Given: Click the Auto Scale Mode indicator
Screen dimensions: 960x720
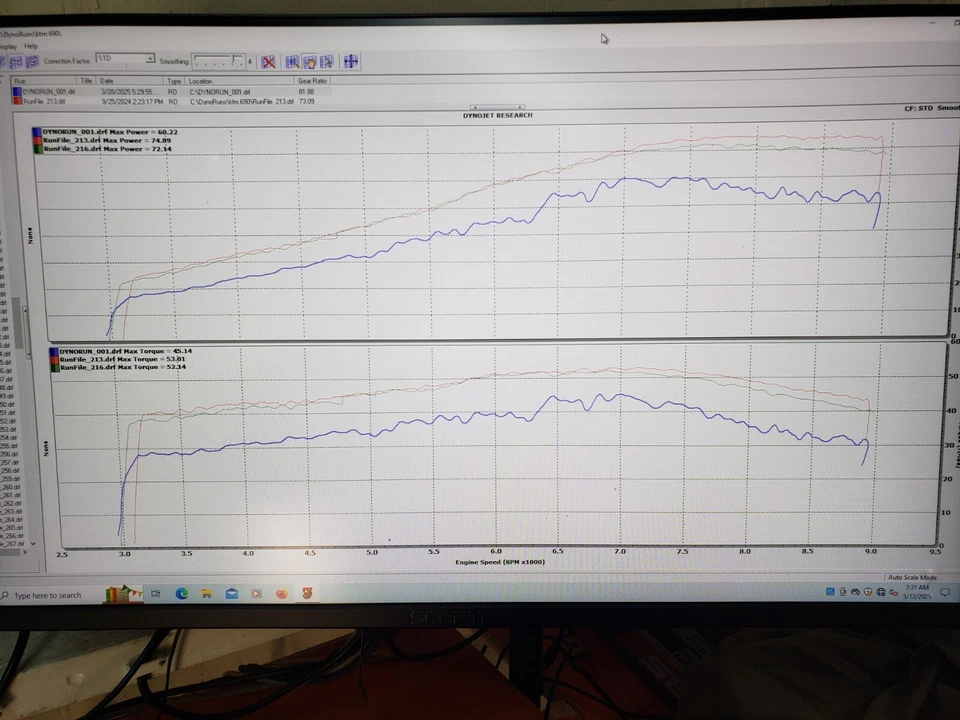Looking at the screenshot, I should point(913,577).
